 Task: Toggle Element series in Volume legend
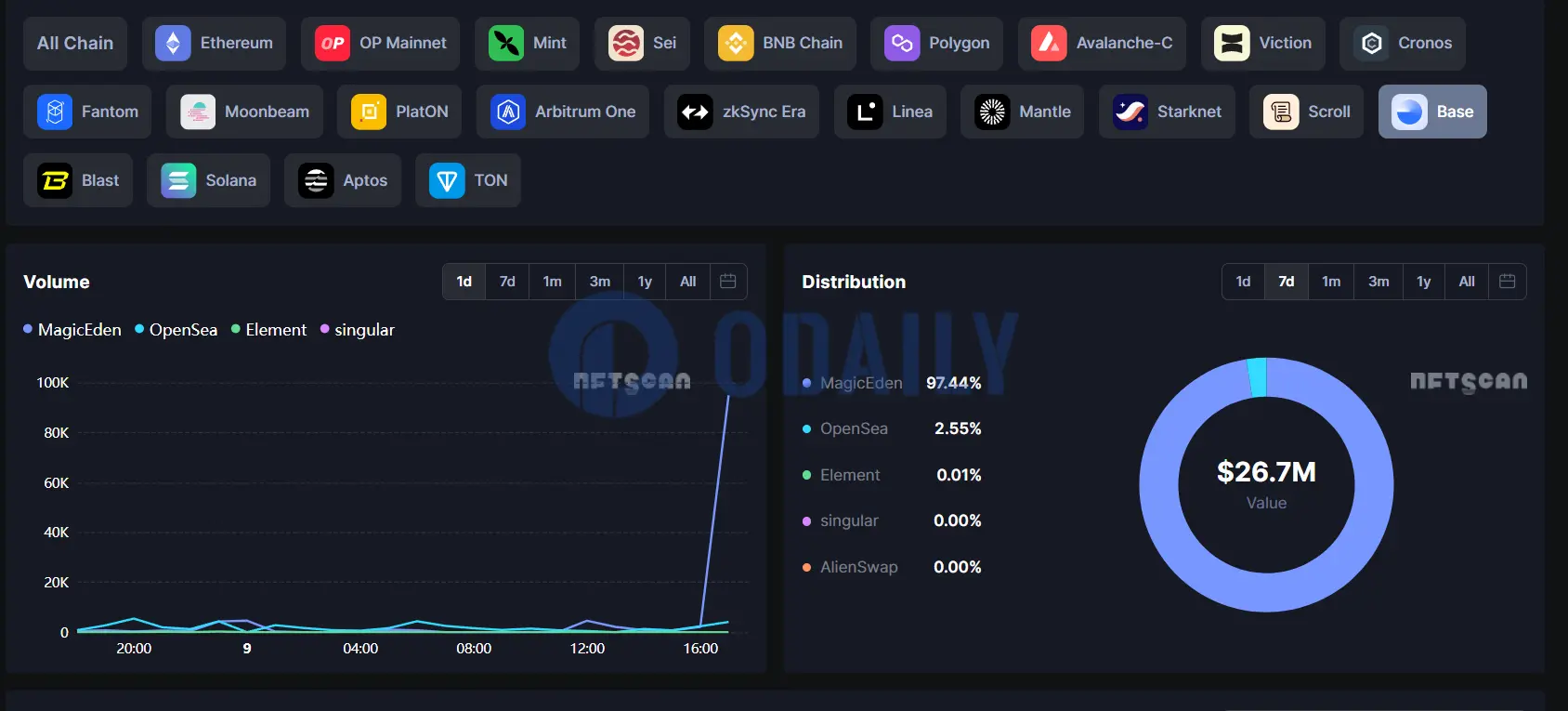[x=269, y=330]
